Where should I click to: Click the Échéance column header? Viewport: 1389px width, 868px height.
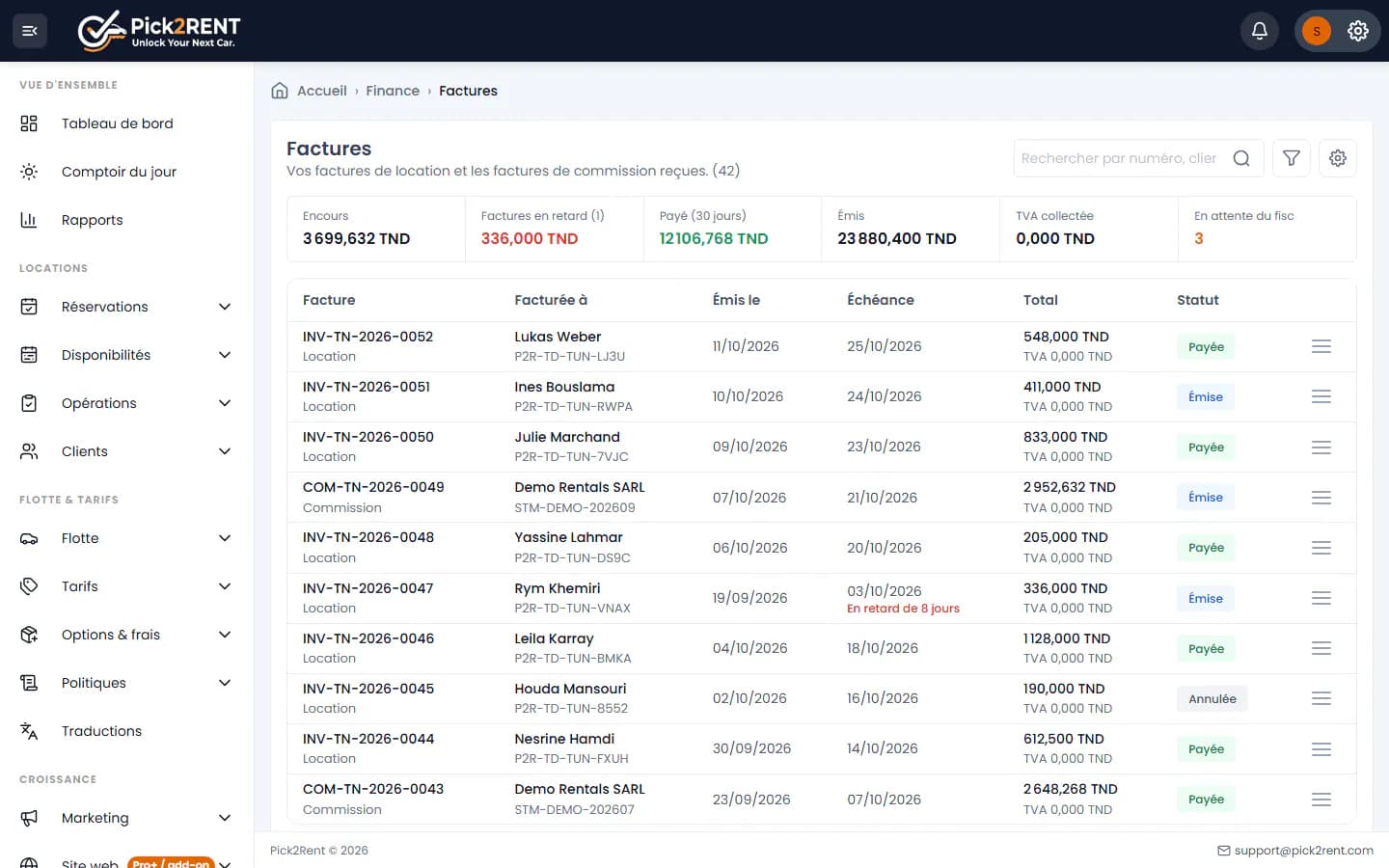881,300
